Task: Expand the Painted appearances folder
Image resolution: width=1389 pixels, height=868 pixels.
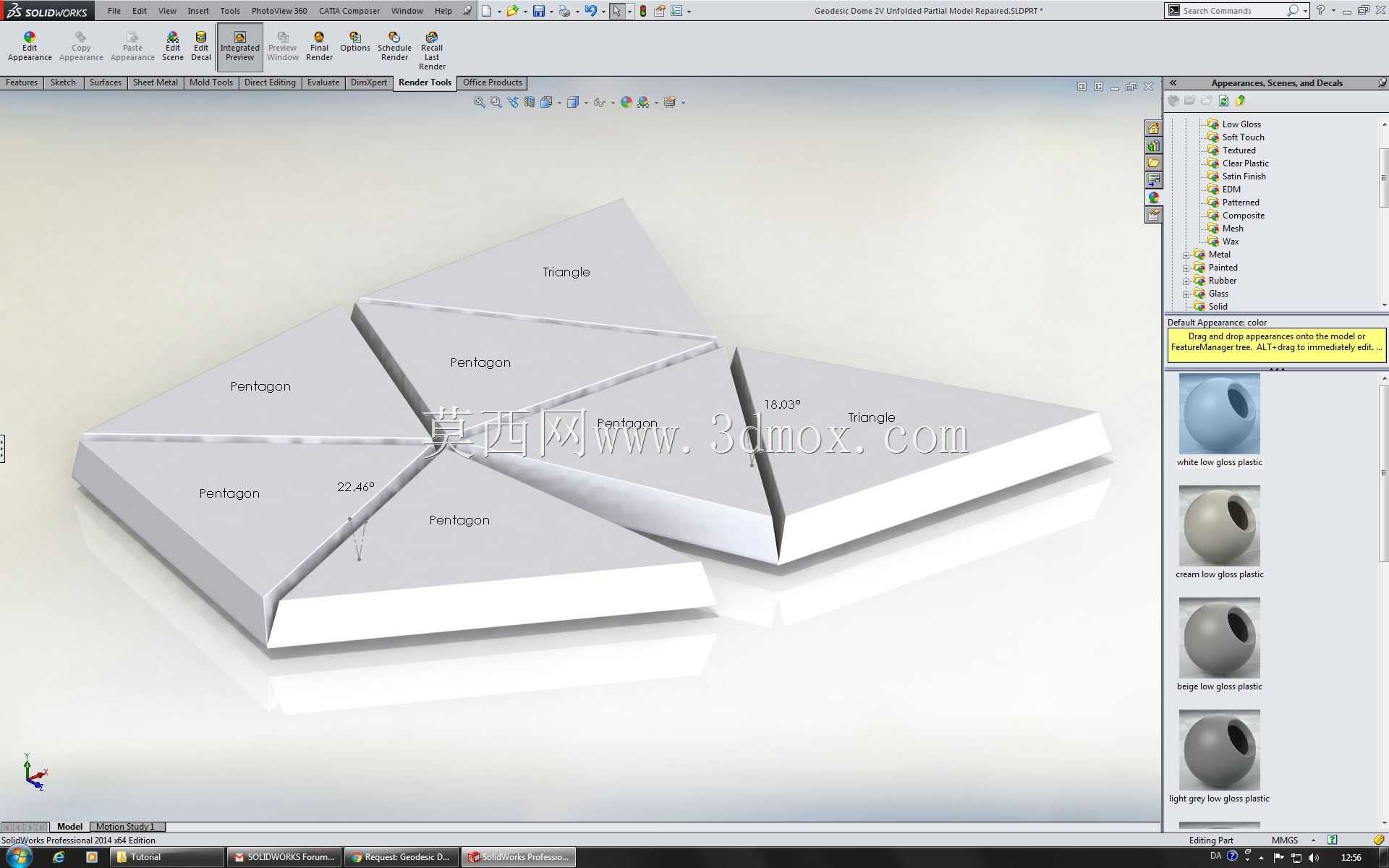Action: click(1186, 268)
